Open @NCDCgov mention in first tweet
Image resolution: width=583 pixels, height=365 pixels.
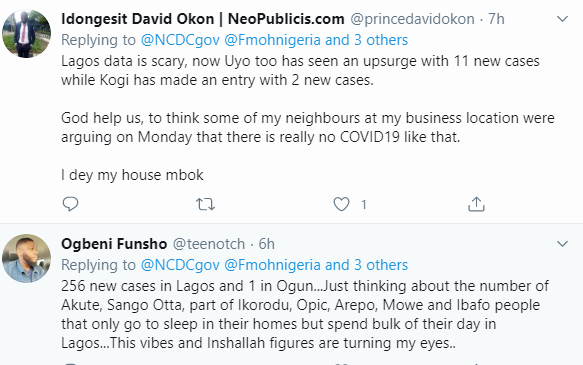[x=180, y=40]
